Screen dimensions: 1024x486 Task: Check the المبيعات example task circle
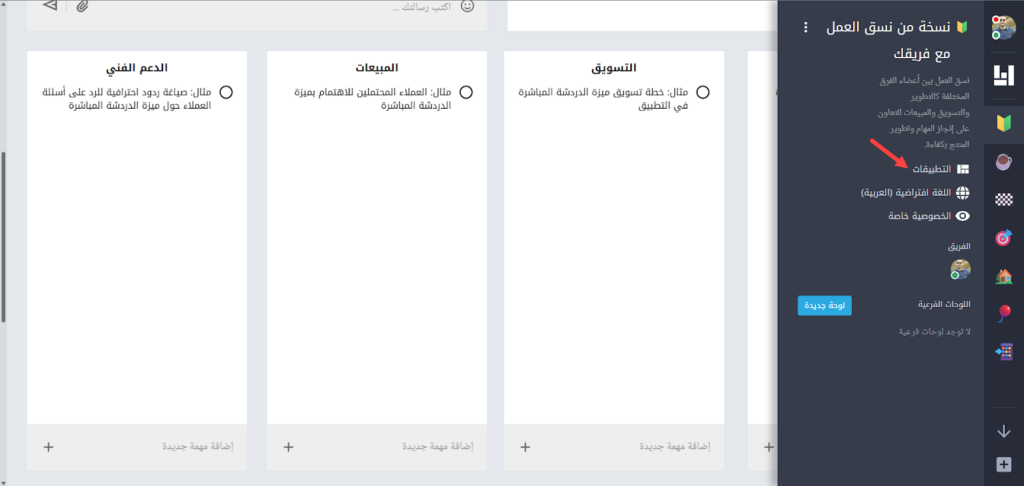(x=465, y=92)
